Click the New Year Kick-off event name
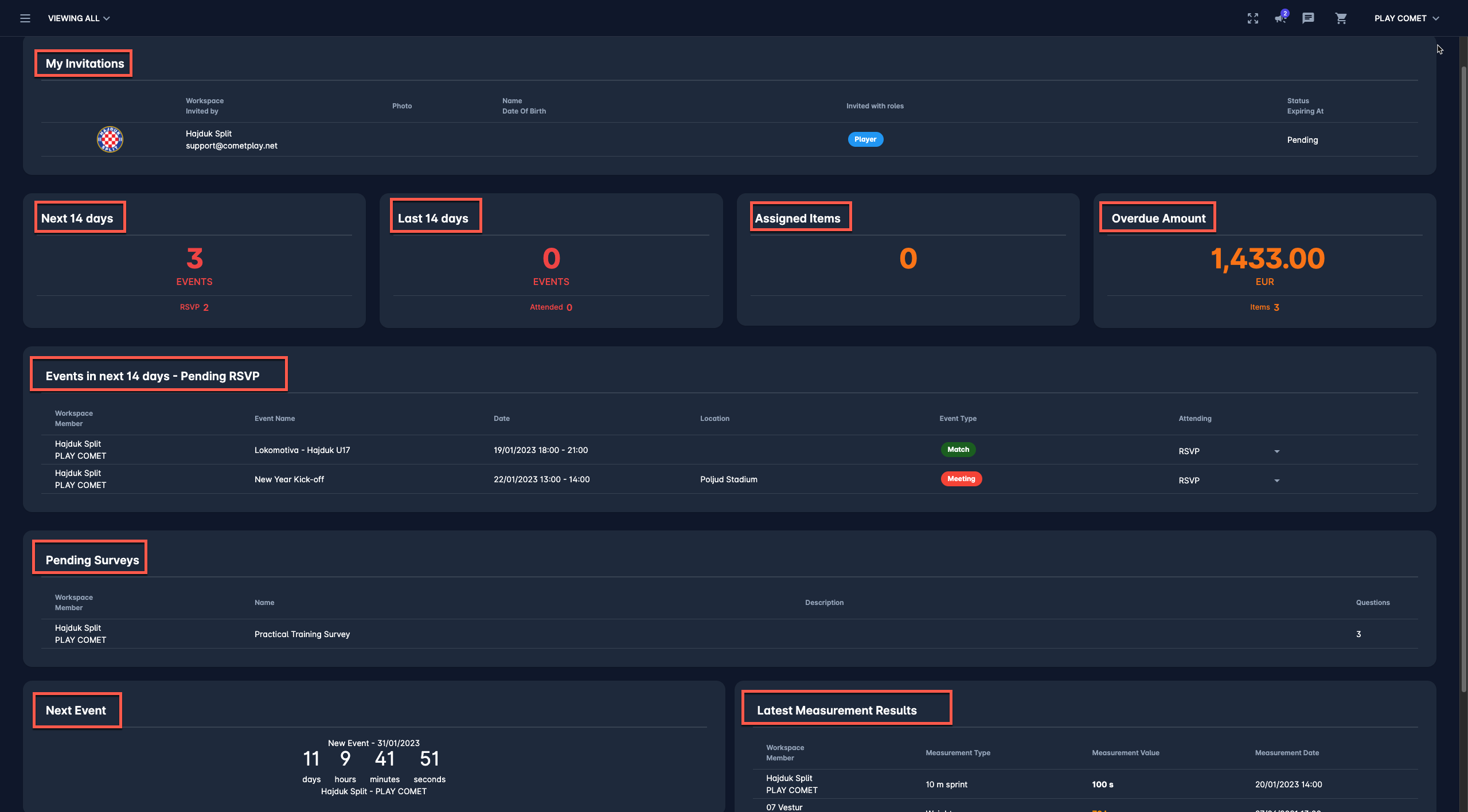The image size is (1468, 812). point(289,479)
